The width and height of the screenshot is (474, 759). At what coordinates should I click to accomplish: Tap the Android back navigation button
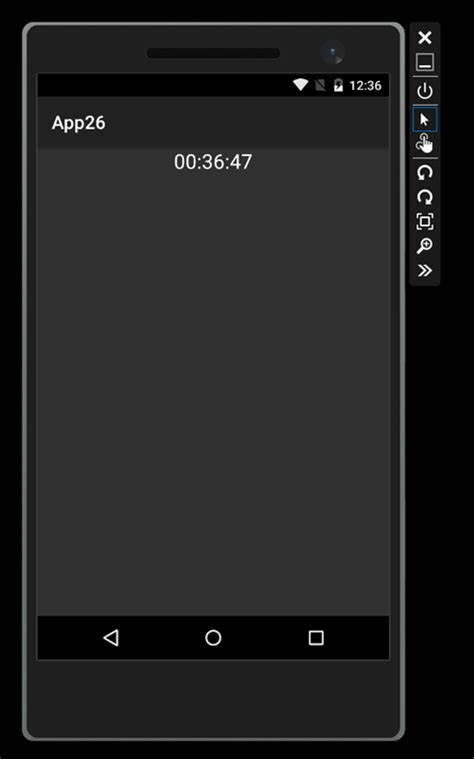111,638
